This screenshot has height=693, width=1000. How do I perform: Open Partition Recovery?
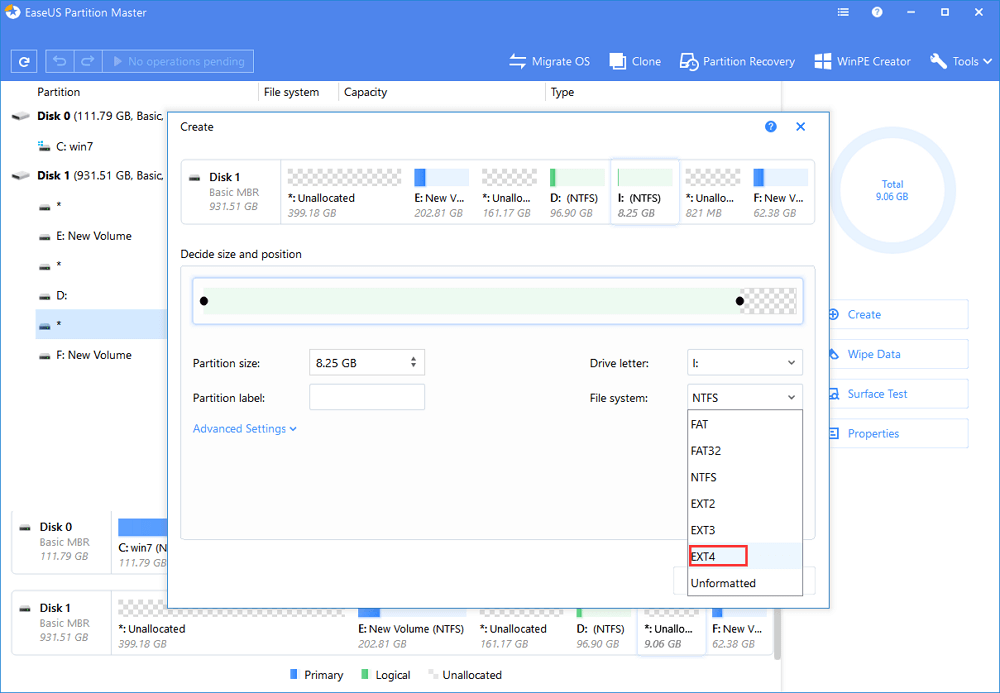pyautogui.click(x=737, y=62)
